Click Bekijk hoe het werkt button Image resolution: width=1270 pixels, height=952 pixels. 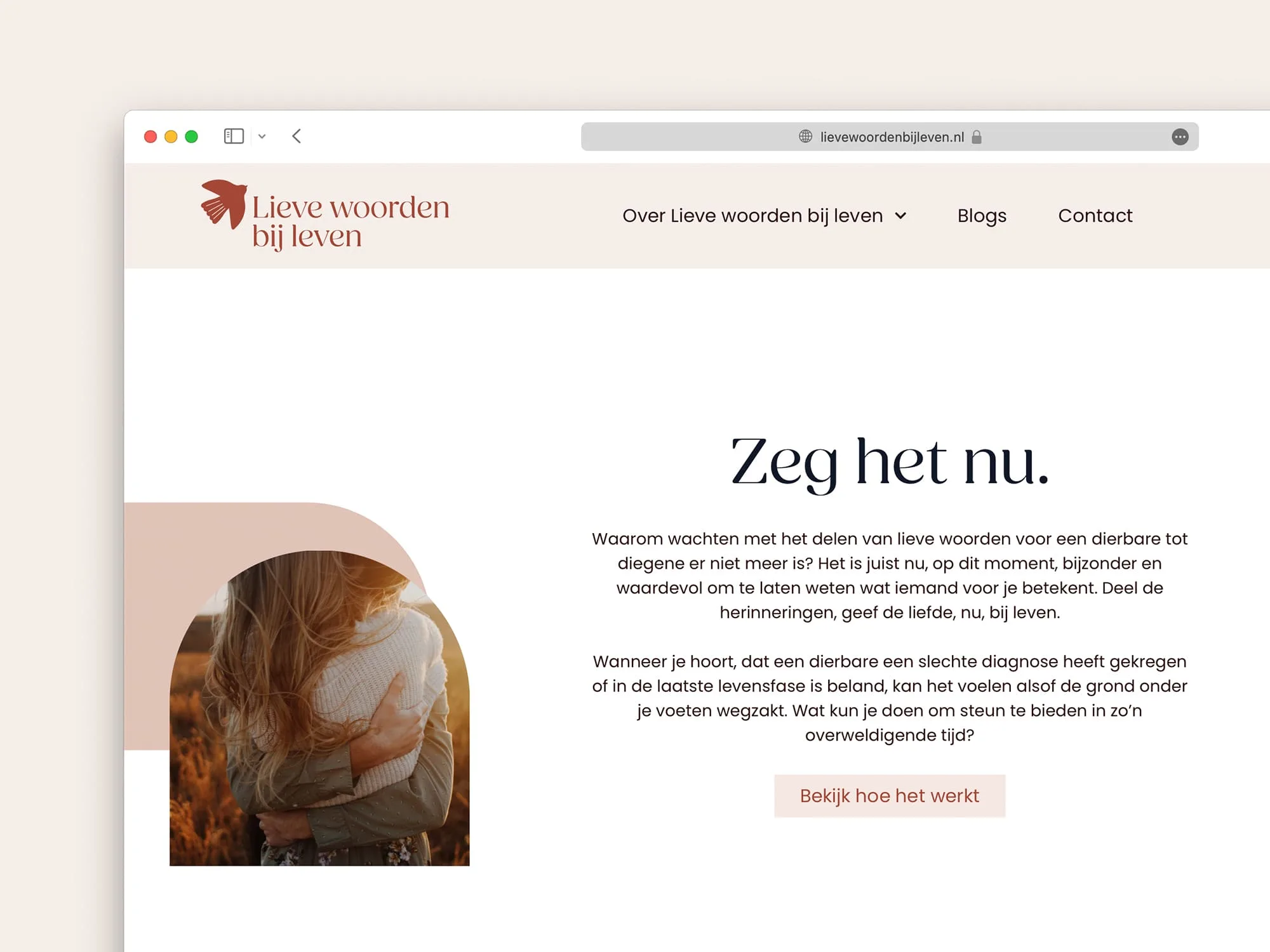point(890,795)
